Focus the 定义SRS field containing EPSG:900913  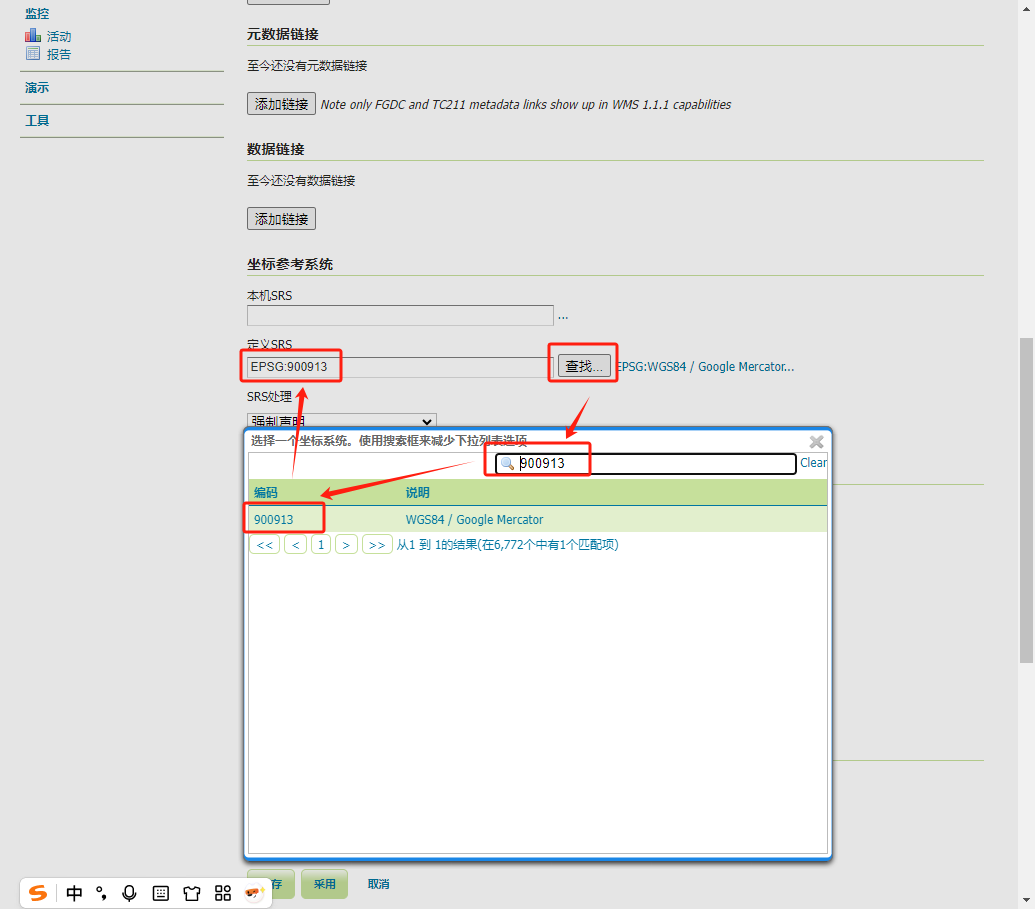(x=400, y=367)
